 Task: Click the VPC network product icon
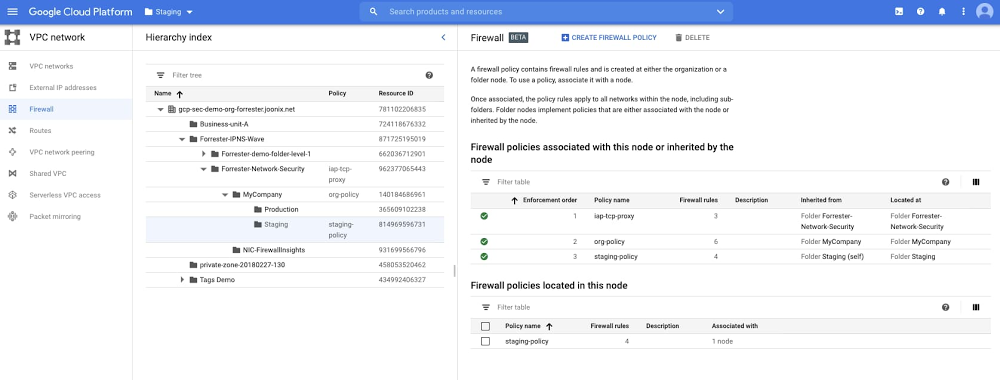pyautogui.click(x=12, y=37)
